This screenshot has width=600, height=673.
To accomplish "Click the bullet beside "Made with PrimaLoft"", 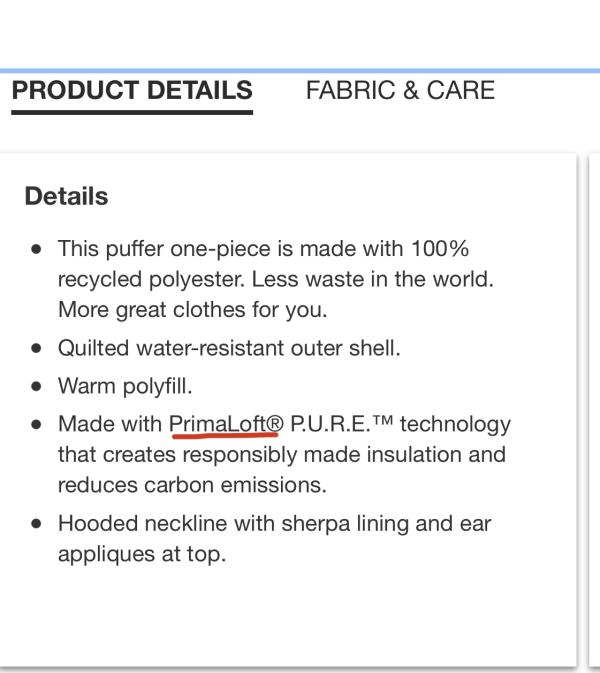I will coord(37,425).
